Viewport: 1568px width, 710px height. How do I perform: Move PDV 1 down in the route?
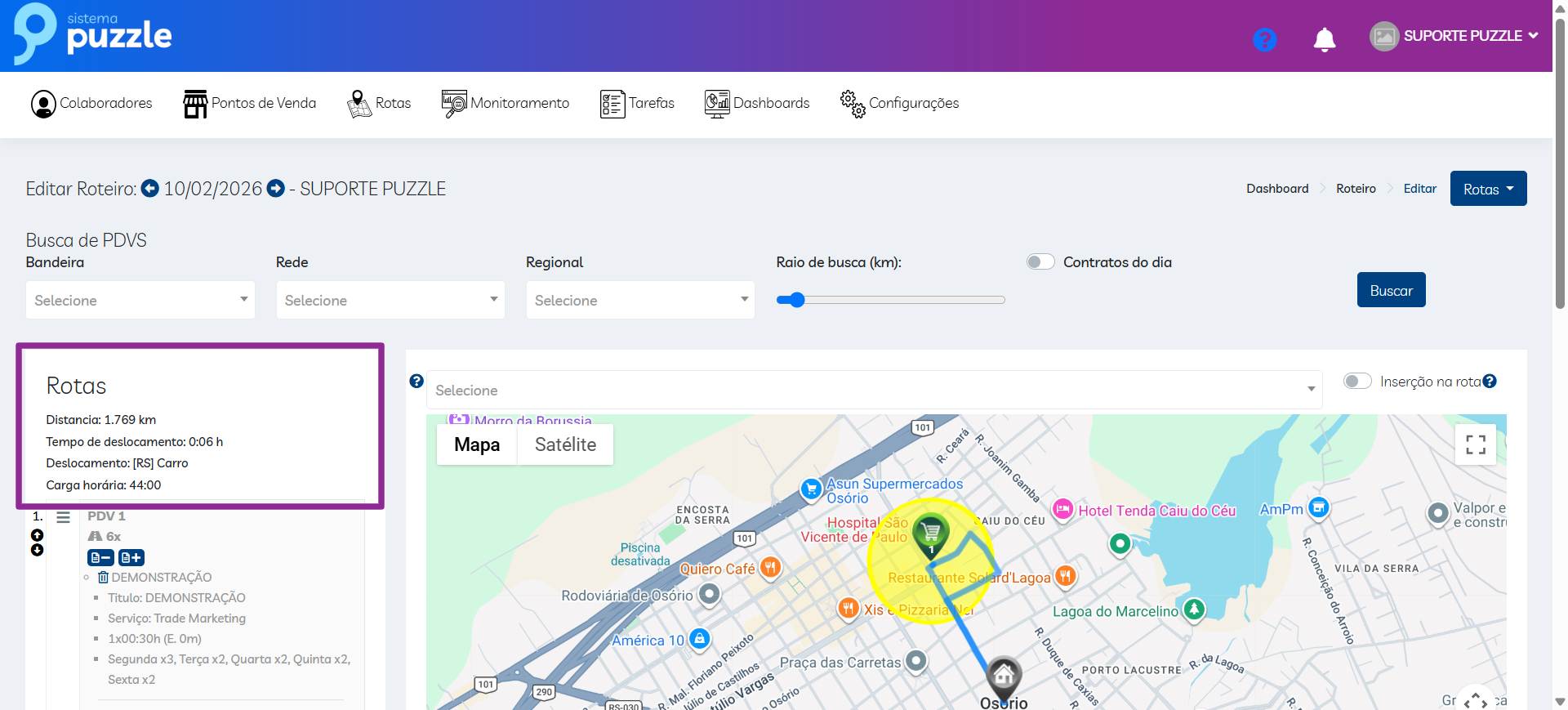[37, 550]
